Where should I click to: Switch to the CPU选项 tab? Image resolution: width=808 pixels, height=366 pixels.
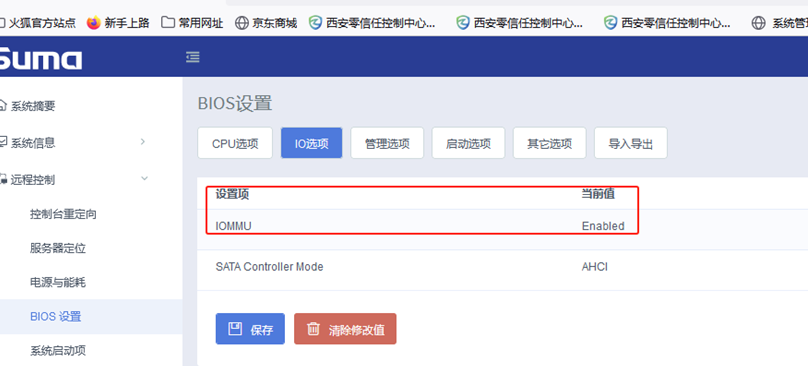[235, 143]
